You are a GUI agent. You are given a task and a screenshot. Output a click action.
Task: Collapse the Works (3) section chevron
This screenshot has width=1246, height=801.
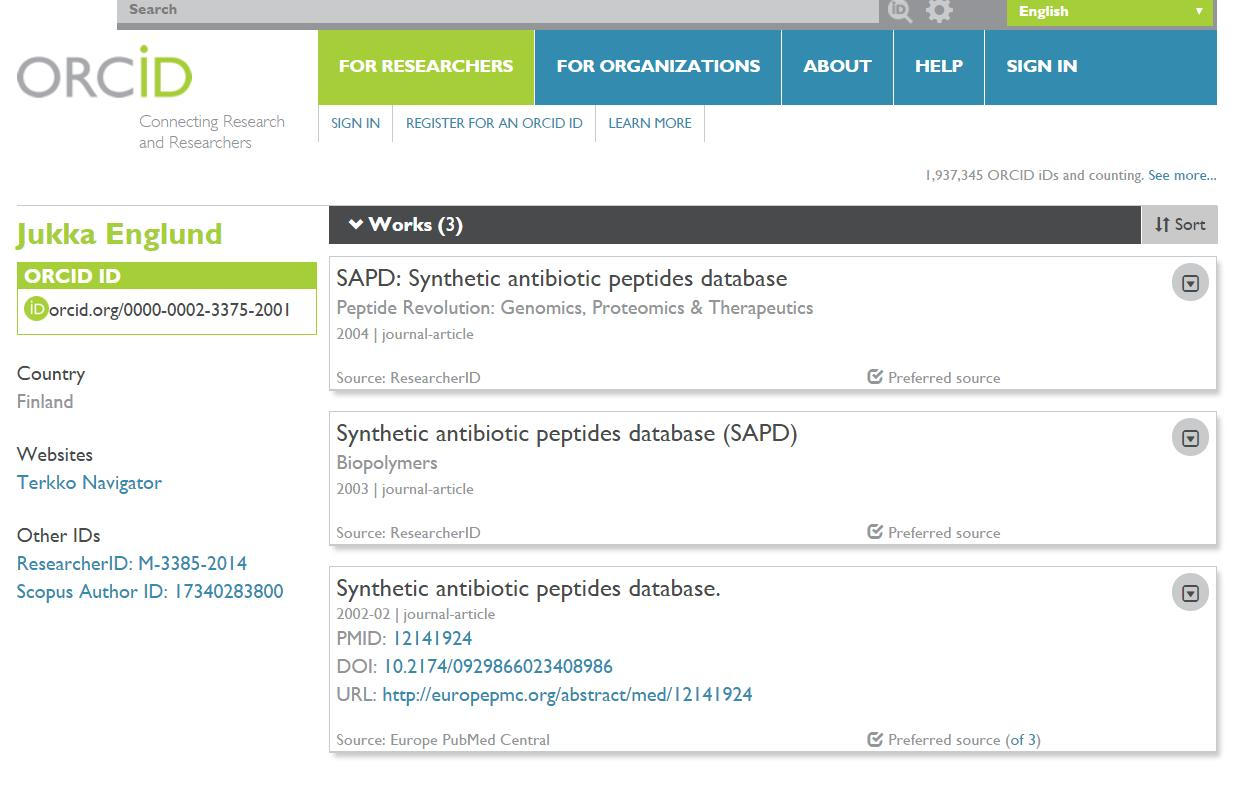[355, 225]
